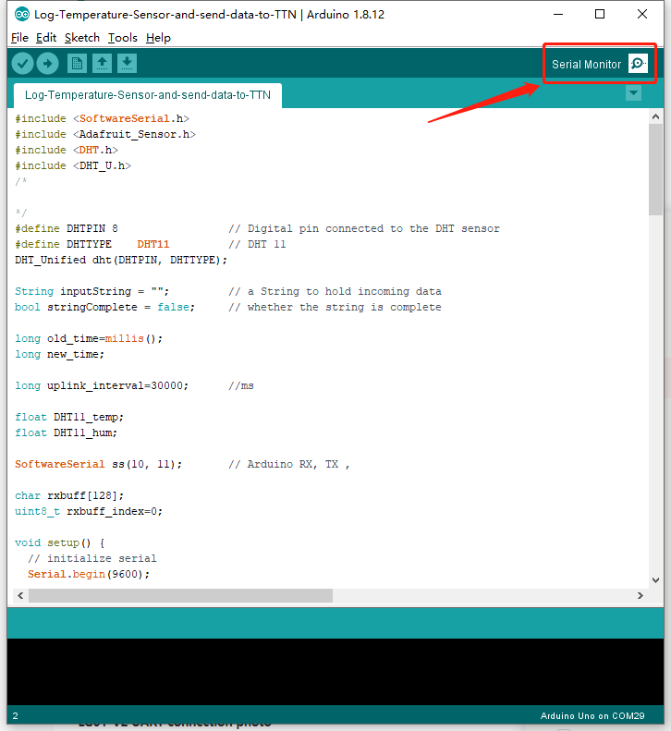Click the 'uplink_interval=30000' line
The width and height of the screenshot is (671, 731).
tap(102, 386)
